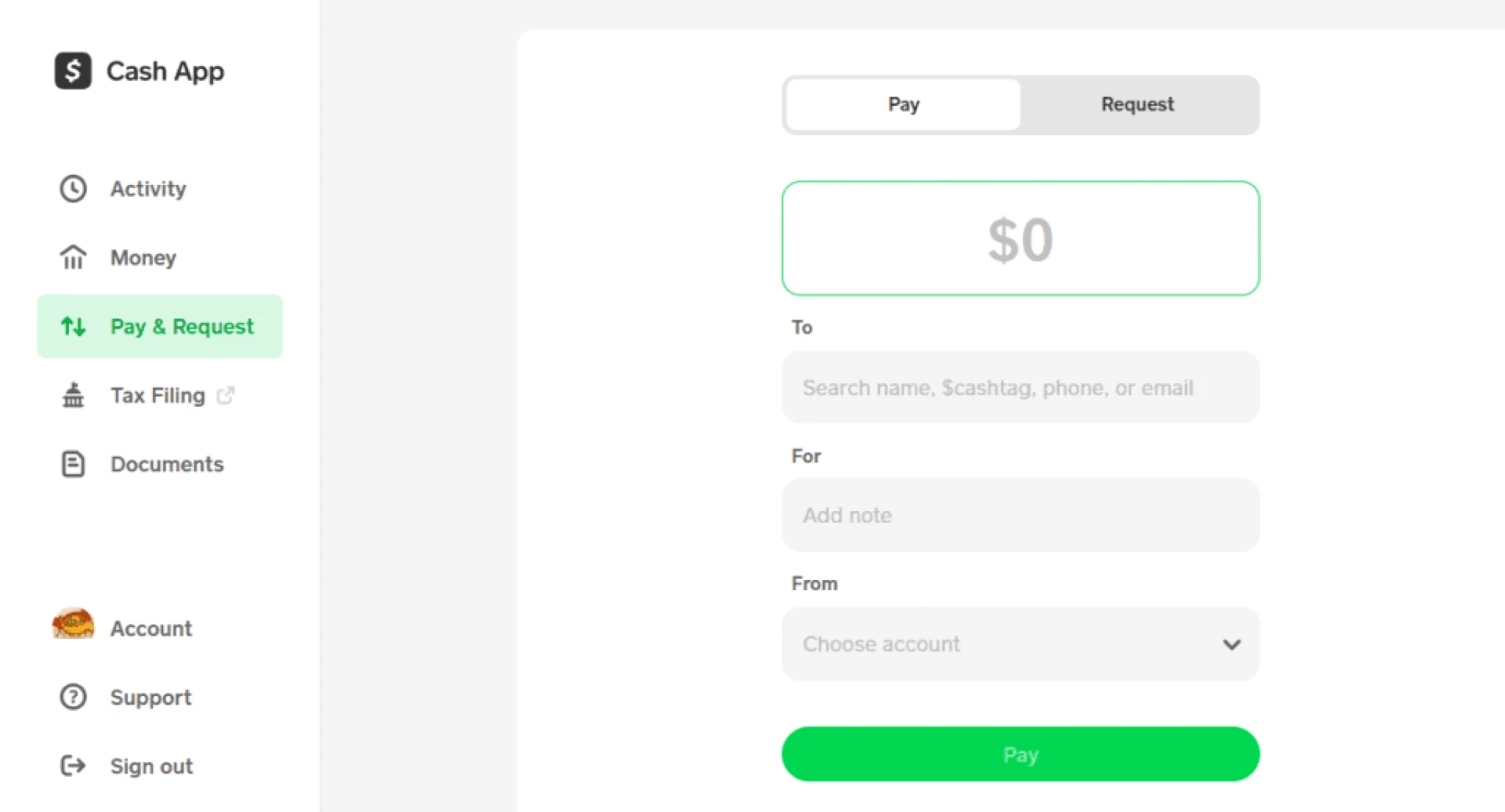1505x812 pixels.
Task: Expand the From account selector
Action: (1019, 643)
